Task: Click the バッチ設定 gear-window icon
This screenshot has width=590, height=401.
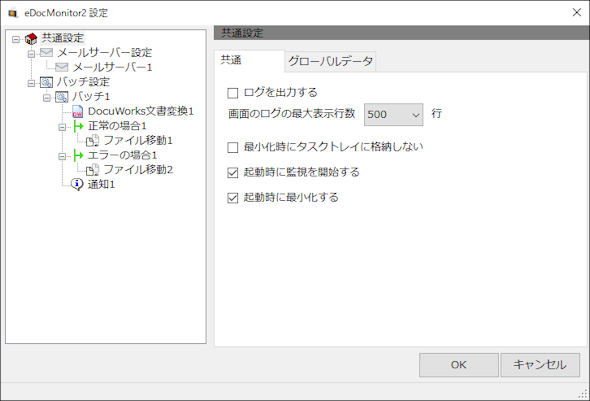Action: [46, 82]
